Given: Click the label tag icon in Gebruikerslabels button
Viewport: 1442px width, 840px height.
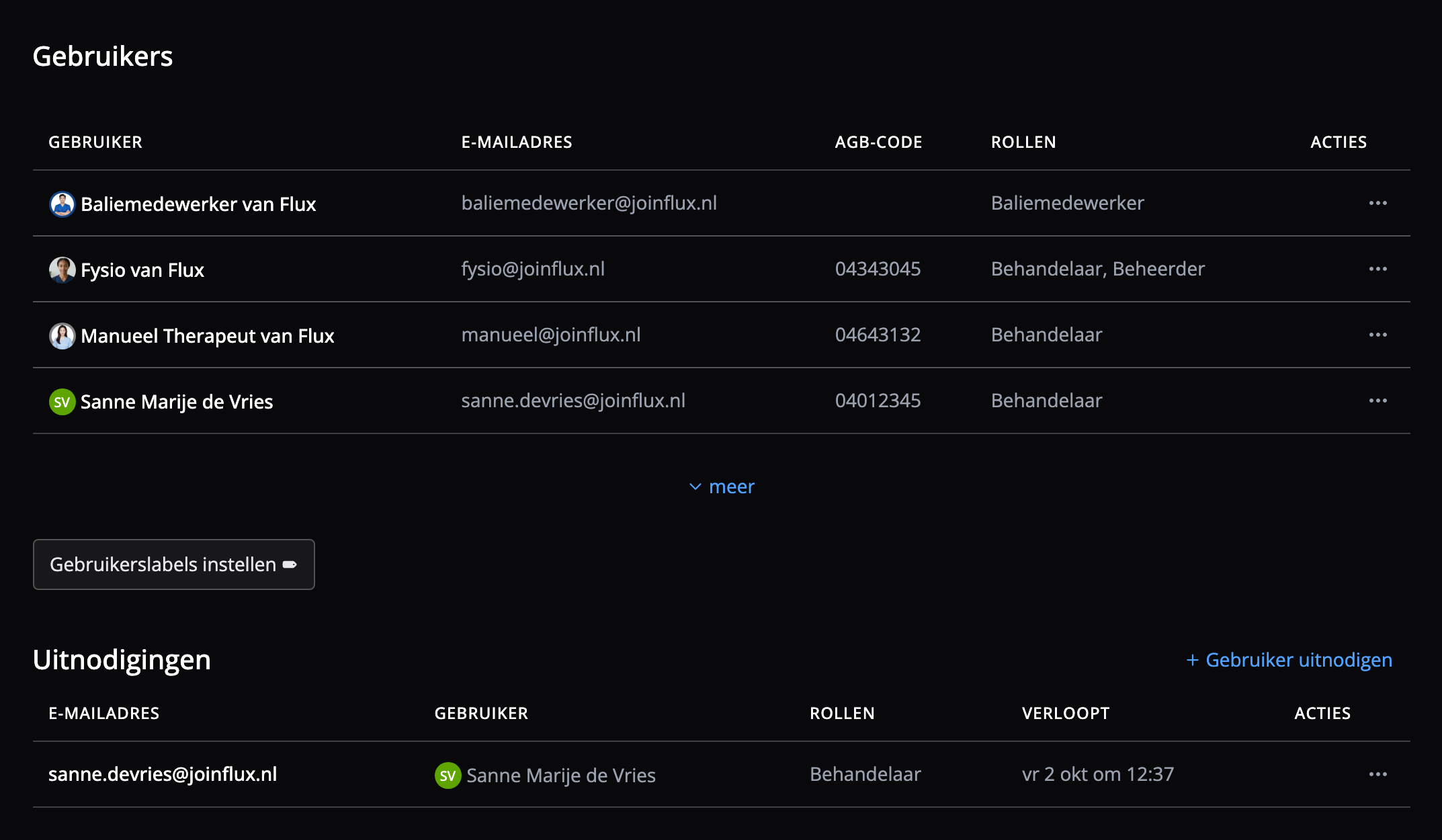Looking at the screenshot, I should tap(290, 564).
